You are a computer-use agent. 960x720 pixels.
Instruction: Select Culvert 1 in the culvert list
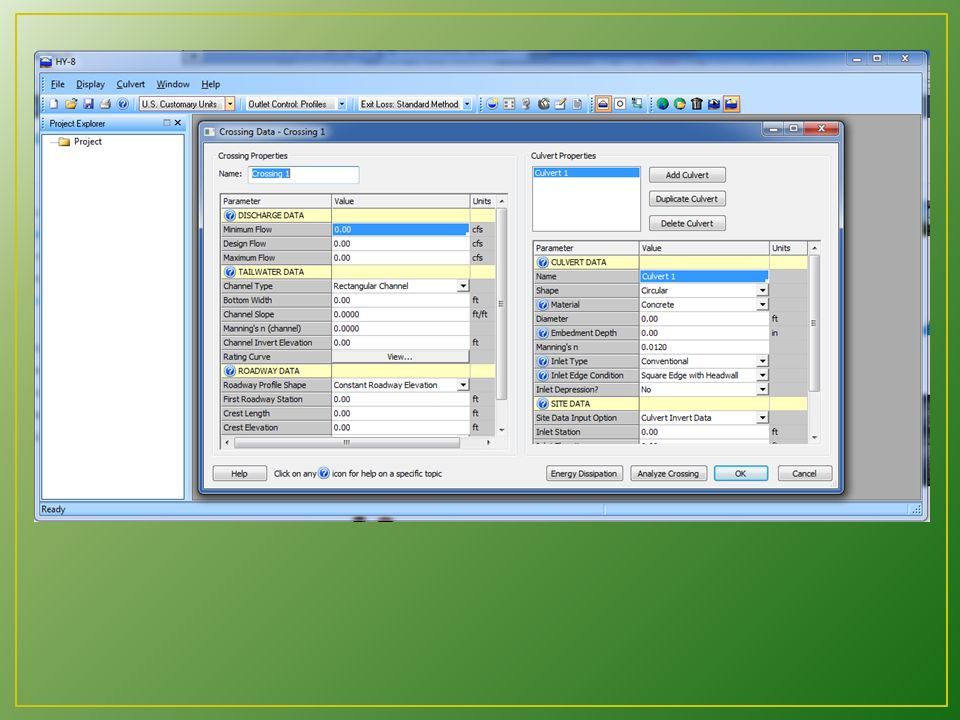[x=586, y=173]
